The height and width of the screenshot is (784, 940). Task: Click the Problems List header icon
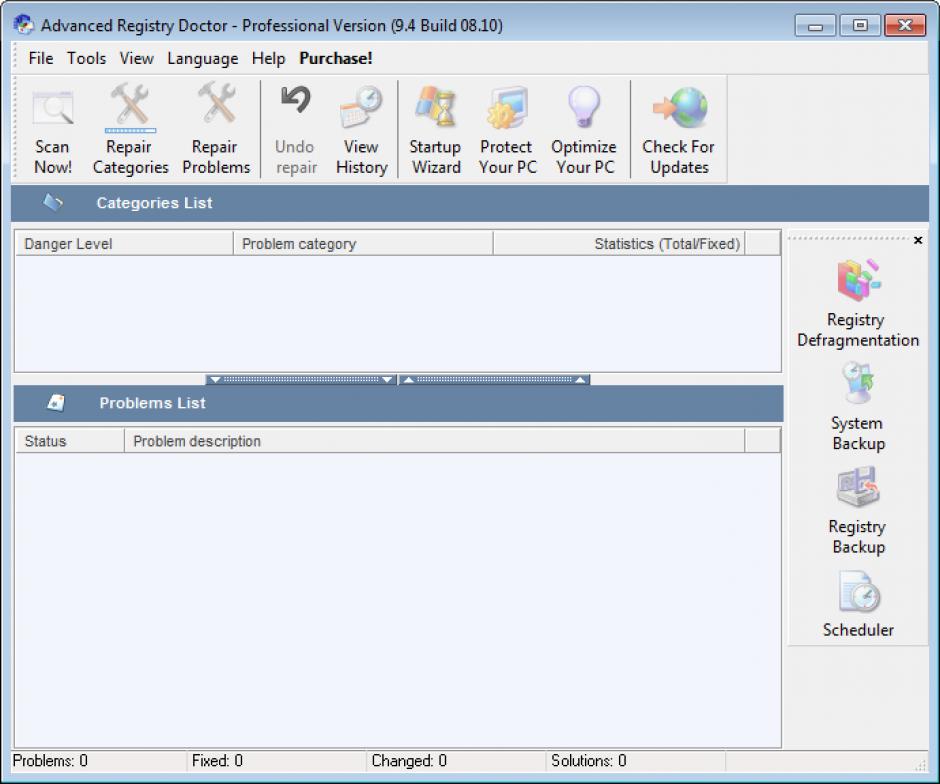tap(56, 403)
